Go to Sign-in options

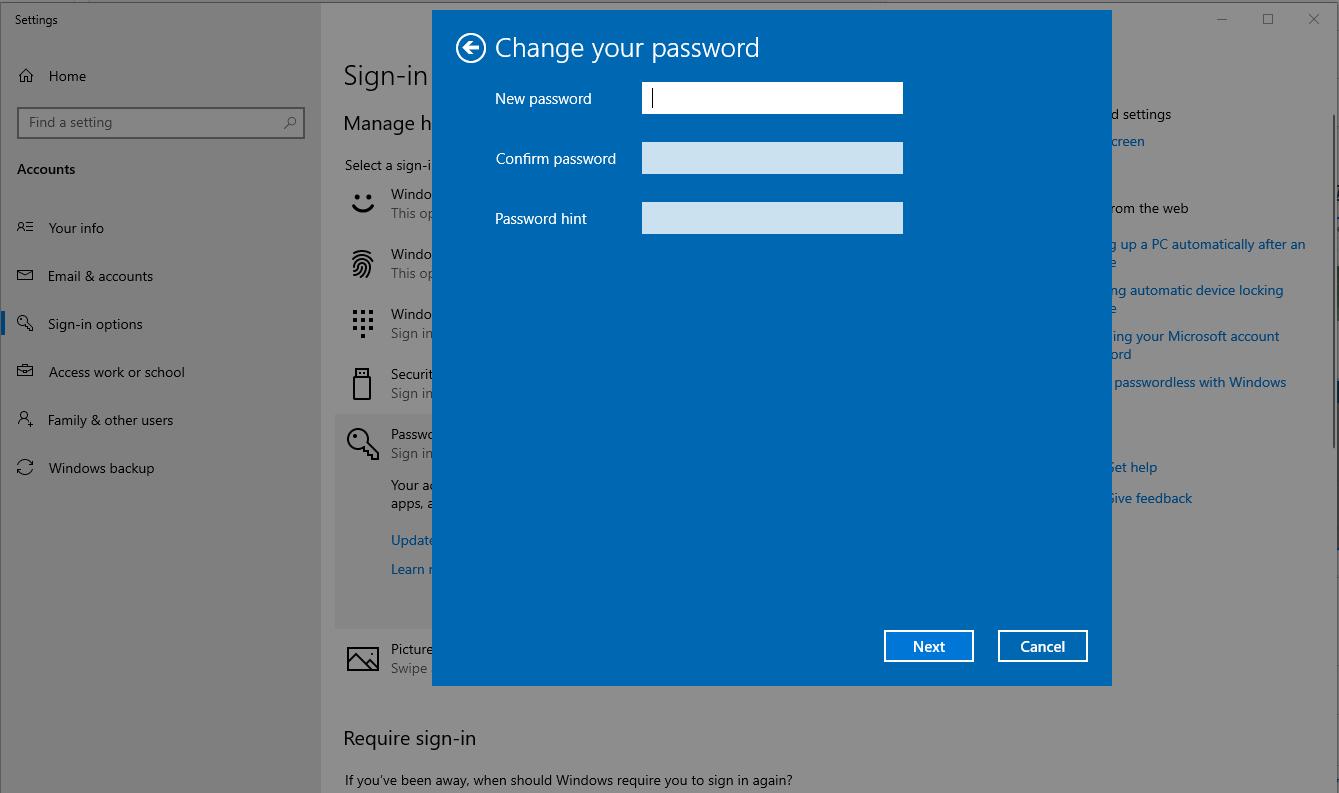[95, 324]
